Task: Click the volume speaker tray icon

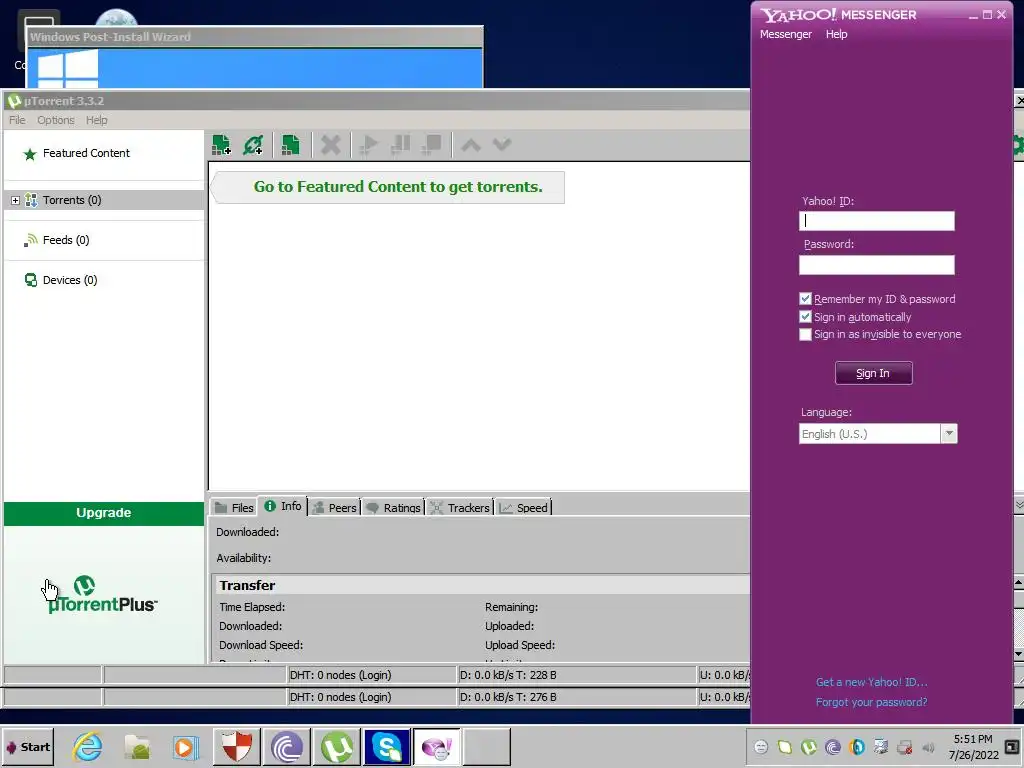Action: point(928,747)
